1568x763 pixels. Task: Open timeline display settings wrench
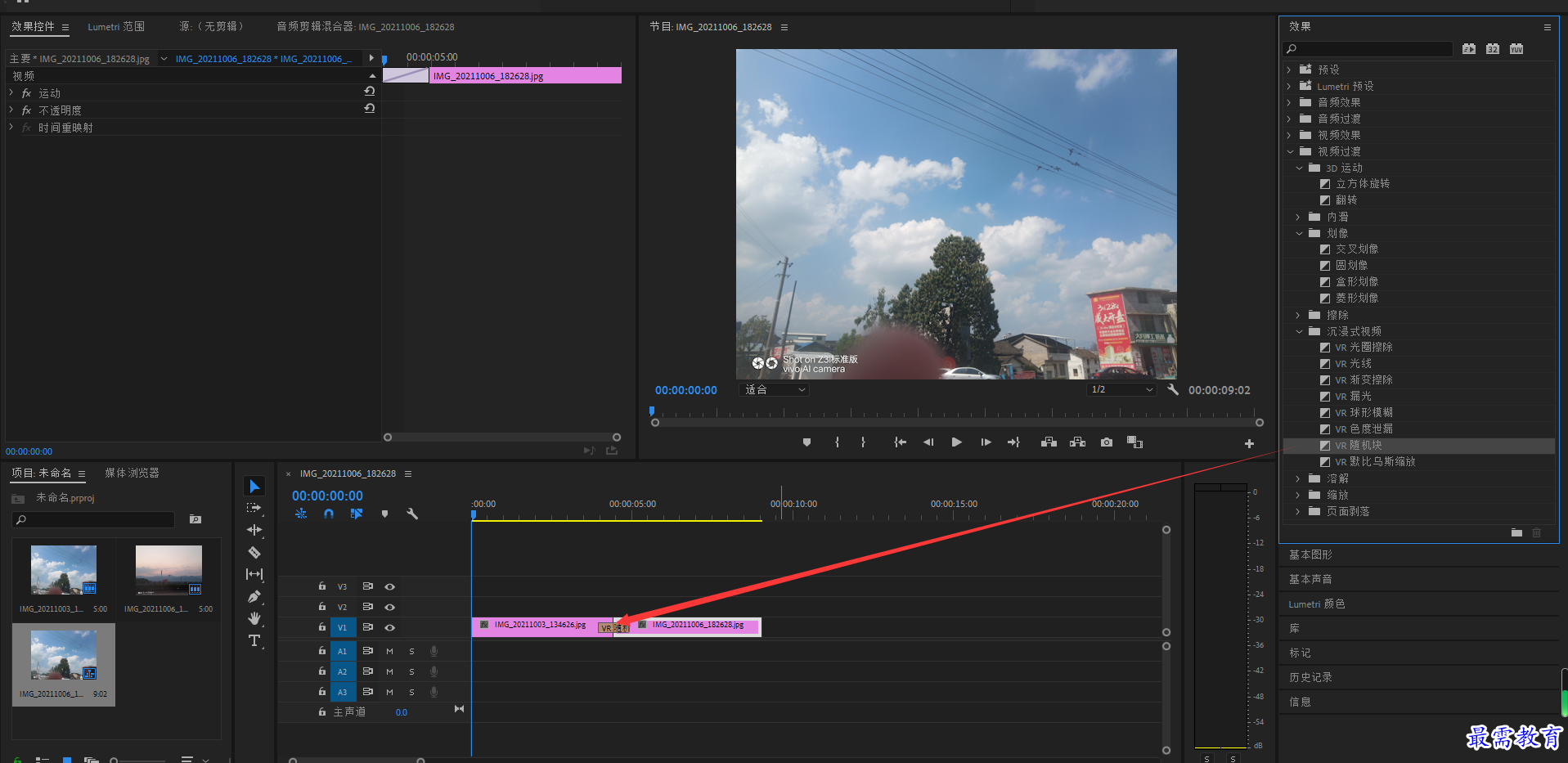click(x=412, y=514)
